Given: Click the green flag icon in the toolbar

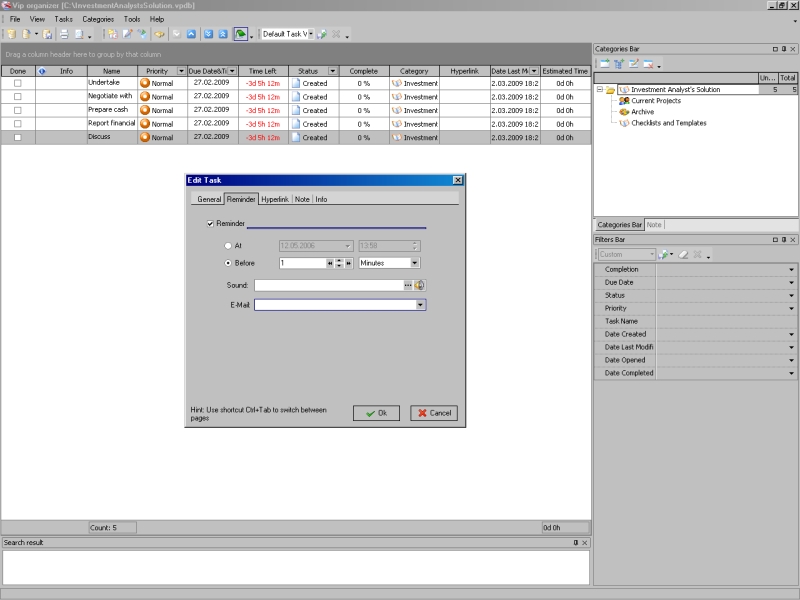Looking at the screenshot, I should pyautogui.click(x=240, y=34).
